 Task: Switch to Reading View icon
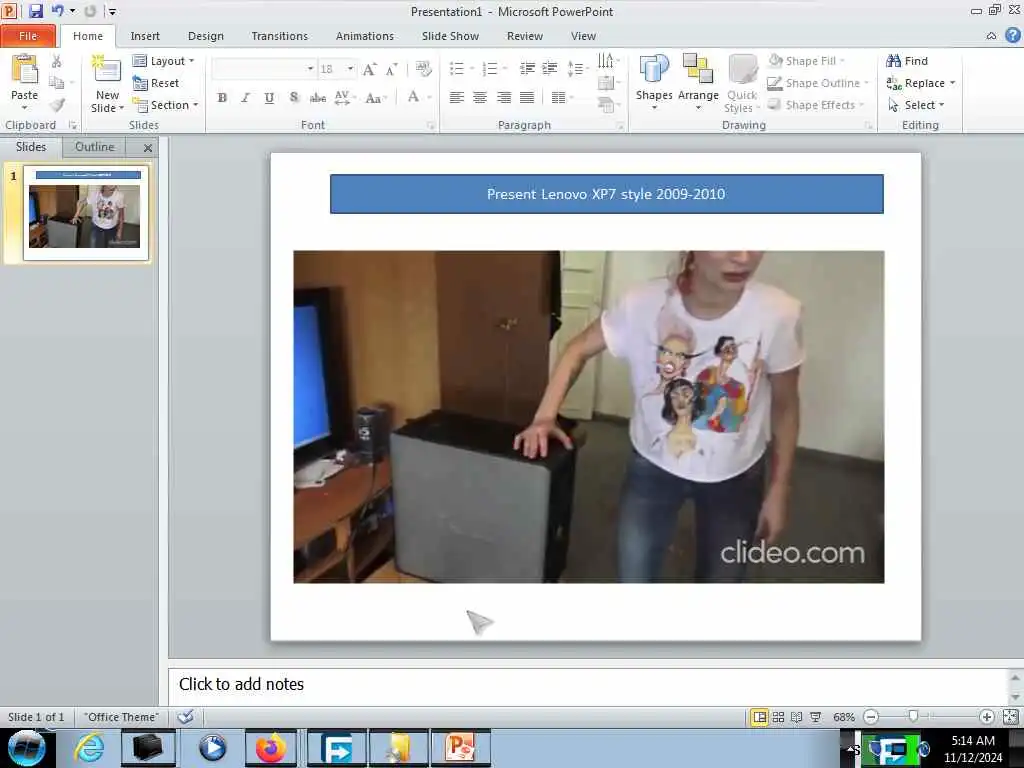click(796, 716)
